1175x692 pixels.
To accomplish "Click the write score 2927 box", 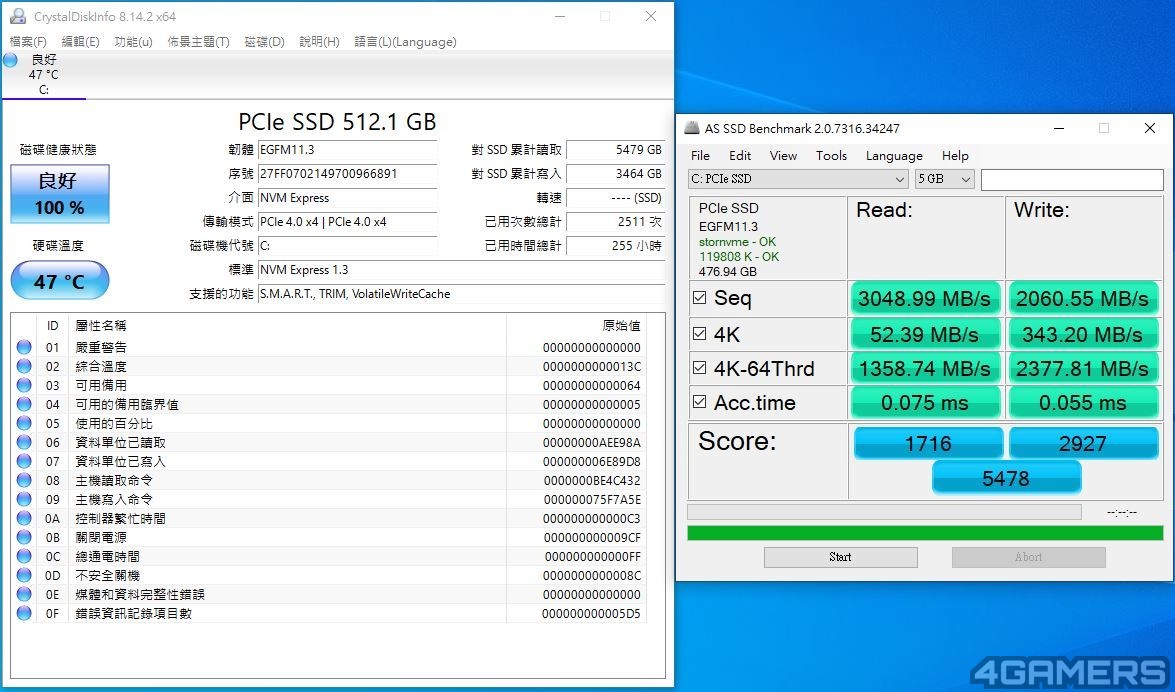I will (x=1083, y=443).
